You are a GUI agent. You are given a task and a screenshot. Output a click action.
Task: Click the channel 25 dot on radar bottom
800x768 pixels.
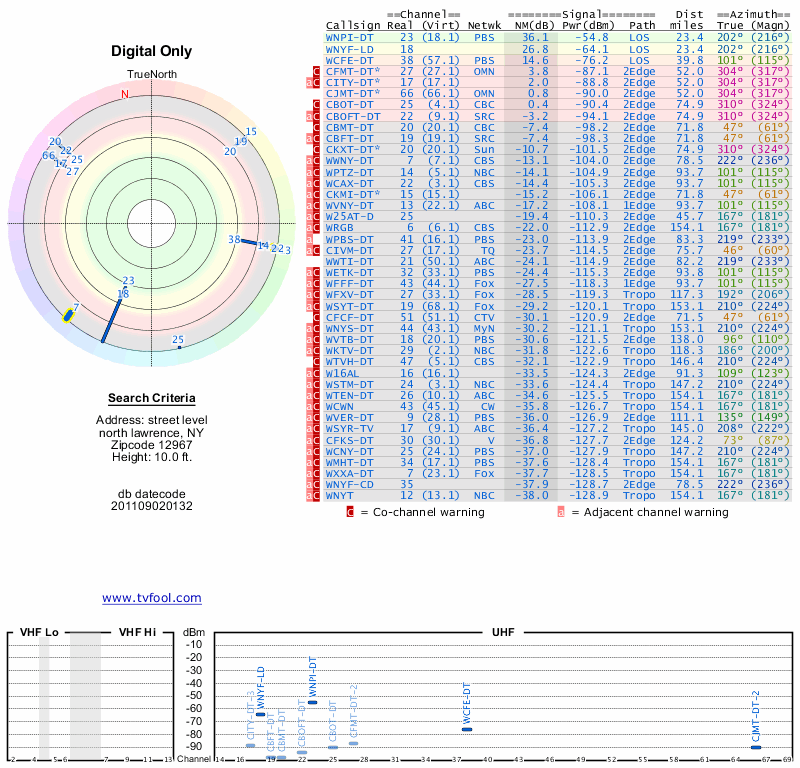pyautogui.click(x=179, y=347)
